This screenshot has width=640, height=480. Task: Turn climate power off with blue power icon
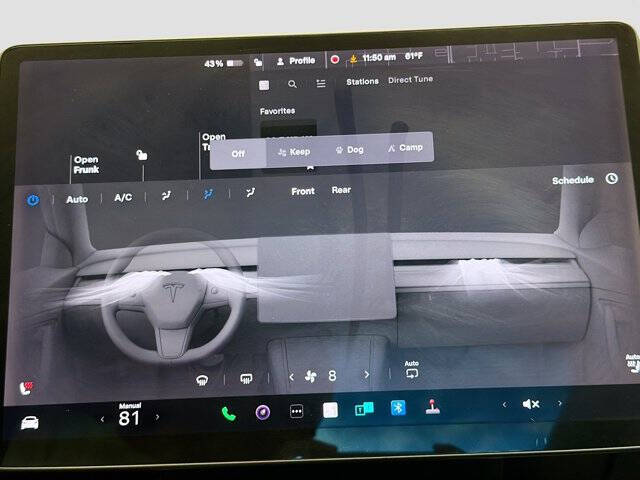(x=33, y=200)
